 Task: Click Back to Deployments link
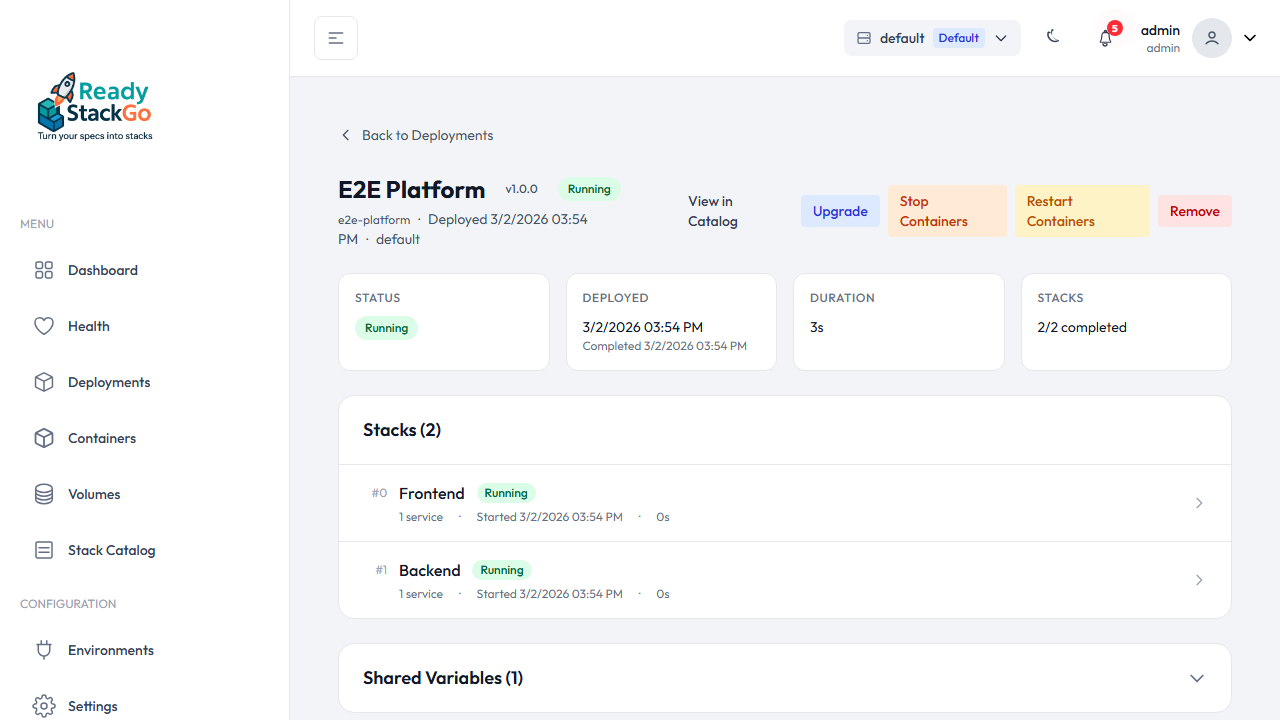click(416, 135)
